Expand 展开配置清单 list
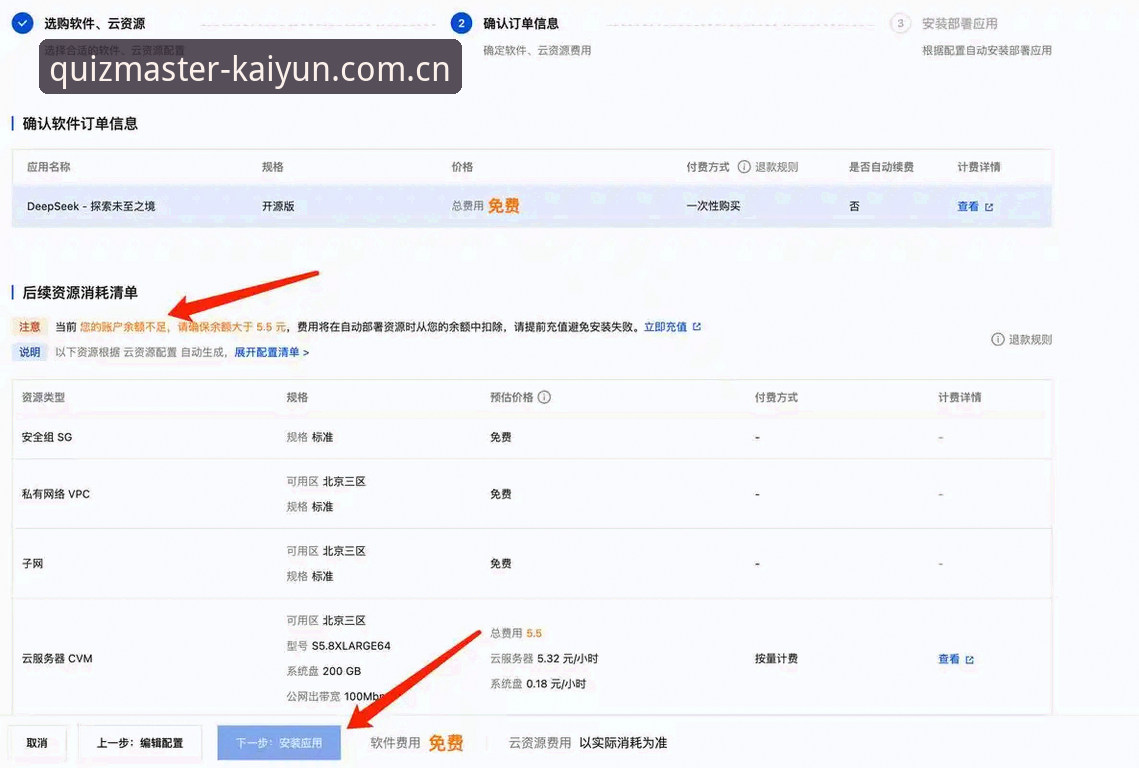 point(271,352)
